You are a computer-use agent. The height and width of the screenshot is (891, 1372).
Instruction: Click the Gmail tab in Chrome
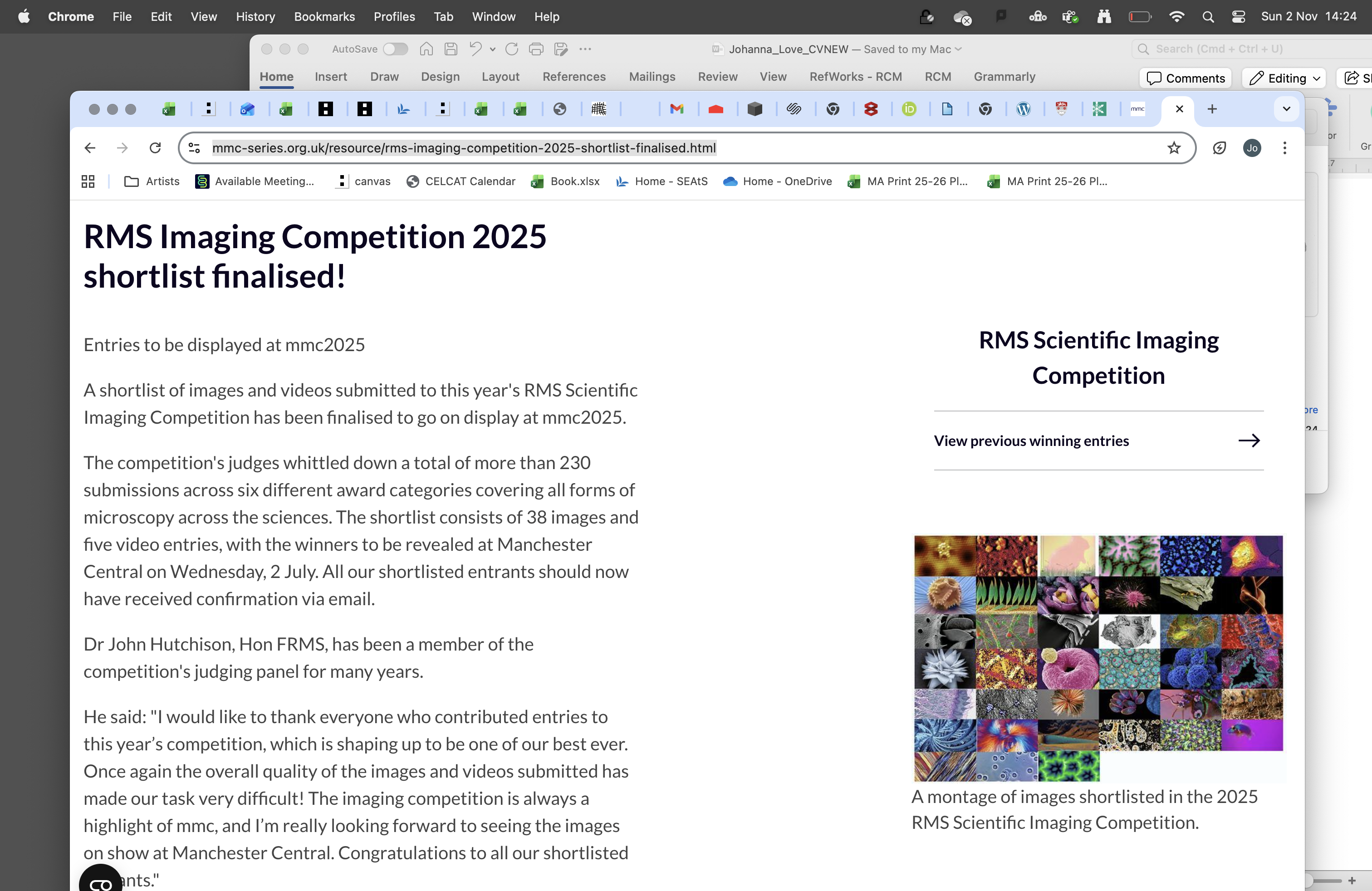click(x=677, y=109)
